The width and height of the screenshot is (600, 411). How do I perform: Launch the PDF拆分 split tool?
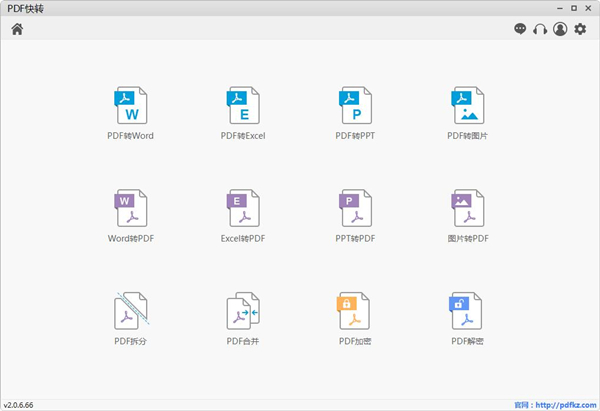click(x=130, y=311)
